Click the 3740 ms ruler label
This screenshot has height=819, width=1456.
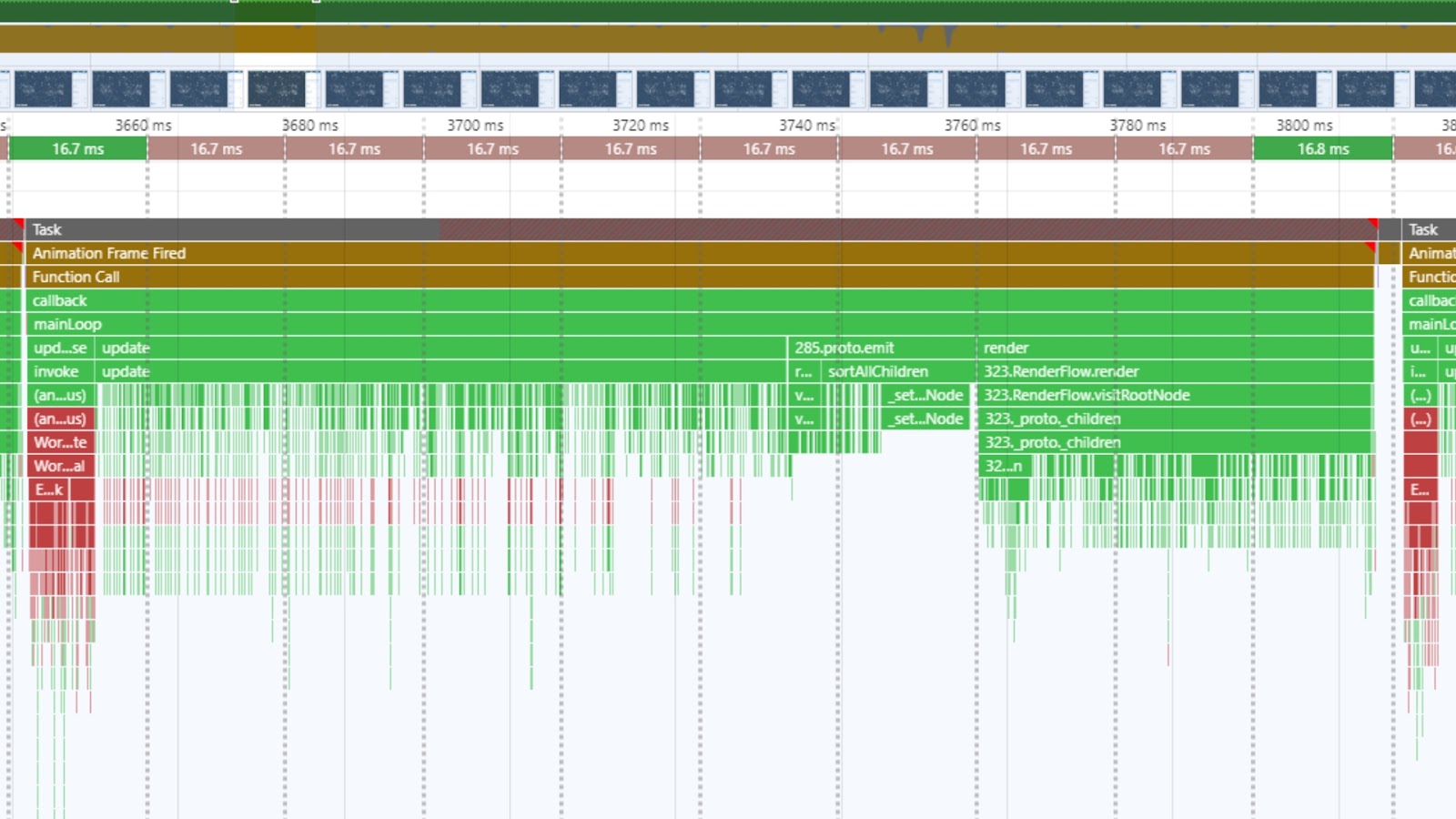[807, 126]
